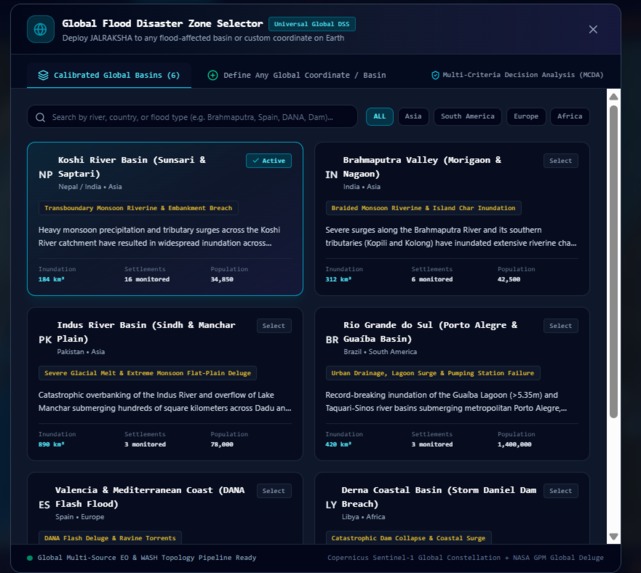This screenshot has height=573, width=641.
Task: Click the 420 km² inundation value
Action: pyautogui.click(x=338, y=445)
